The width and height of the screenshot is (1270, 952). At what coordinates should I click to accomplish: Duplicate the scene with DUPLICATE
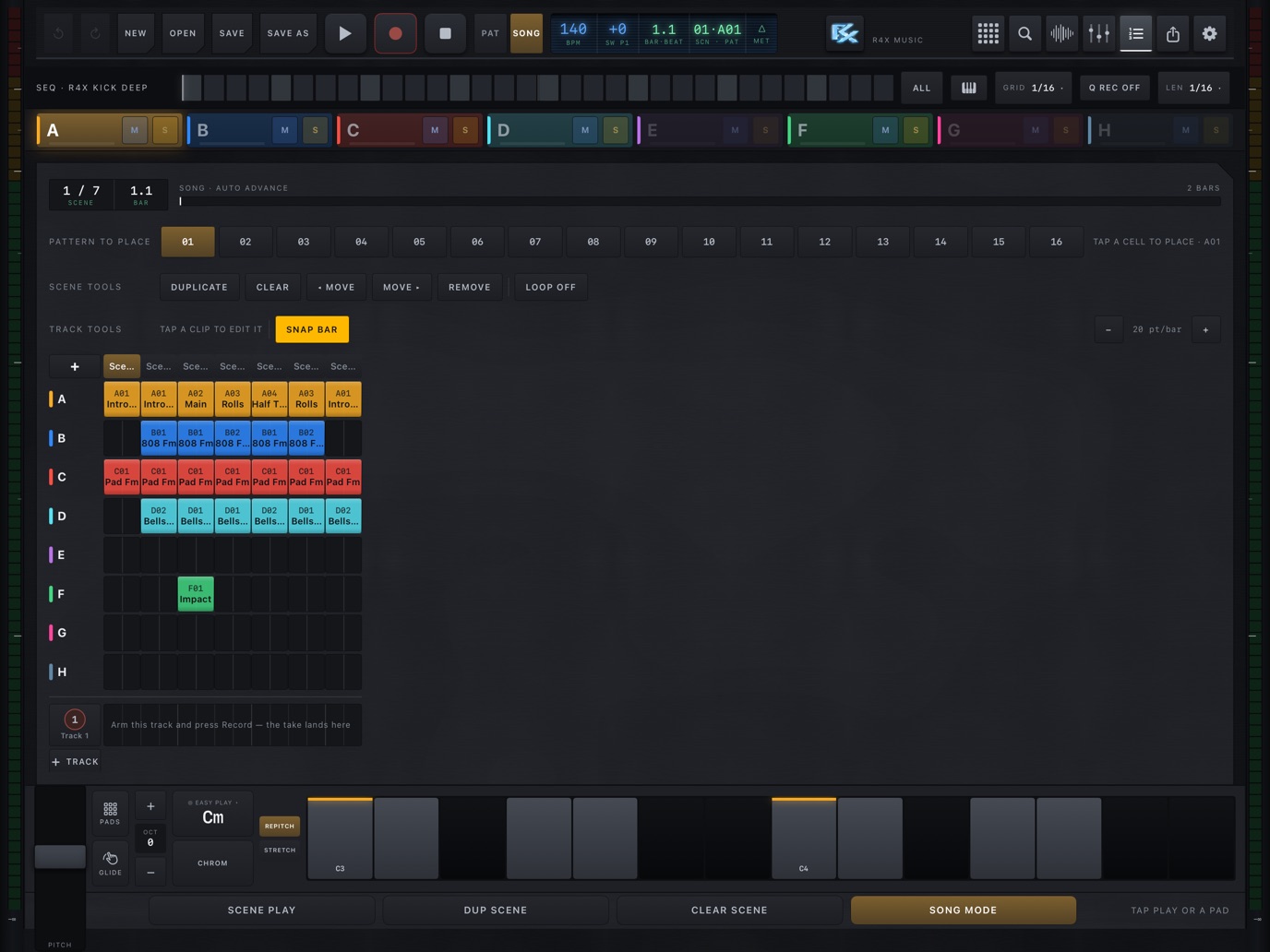tap(199, 287)
